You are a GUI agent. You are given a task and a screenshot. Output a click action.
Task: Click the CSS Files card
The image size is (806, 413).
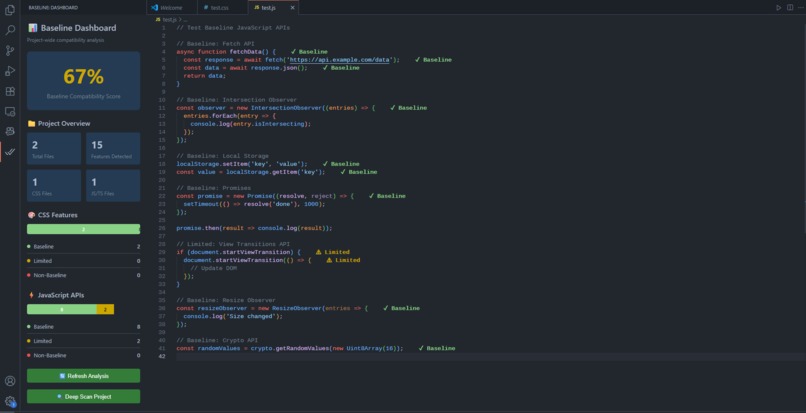click(x=54, y=186)
